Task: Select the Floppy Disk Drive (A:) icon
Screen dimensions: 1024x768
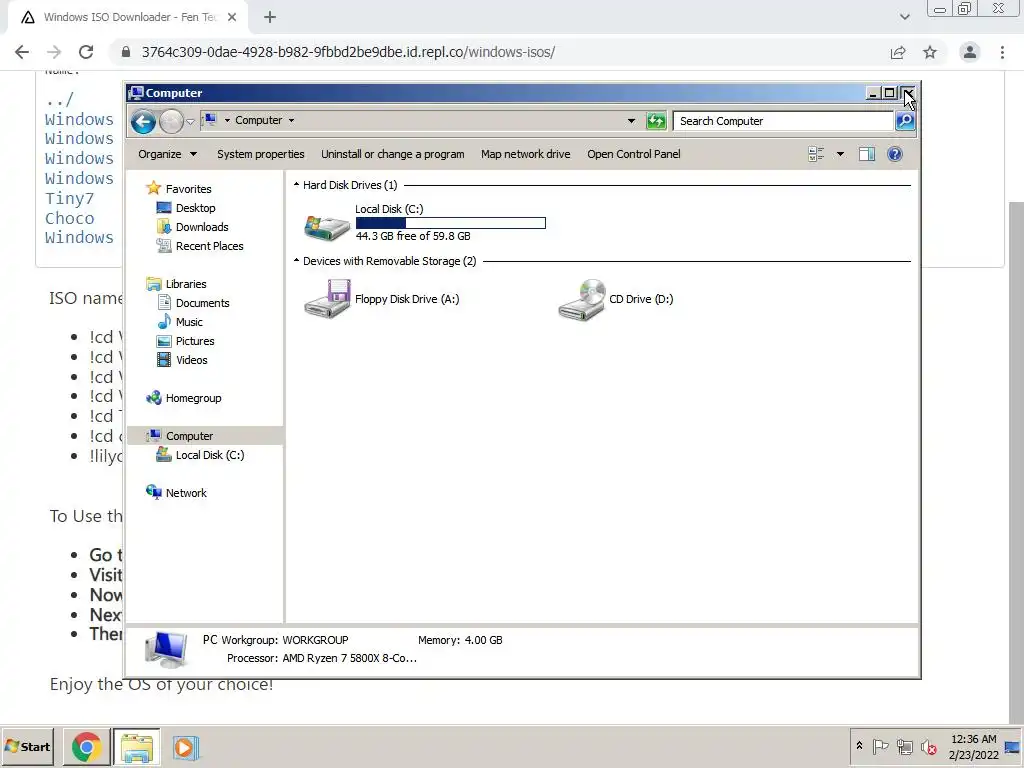Action: click(x=327, y=299)
